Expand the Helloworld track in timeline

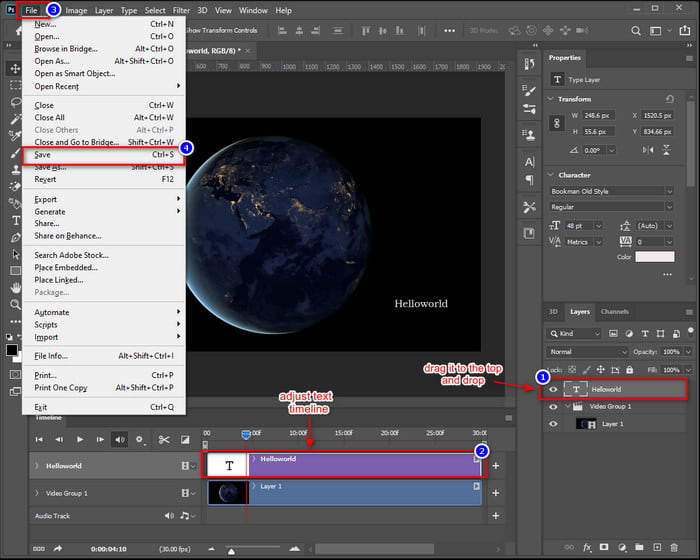[36, 466]
